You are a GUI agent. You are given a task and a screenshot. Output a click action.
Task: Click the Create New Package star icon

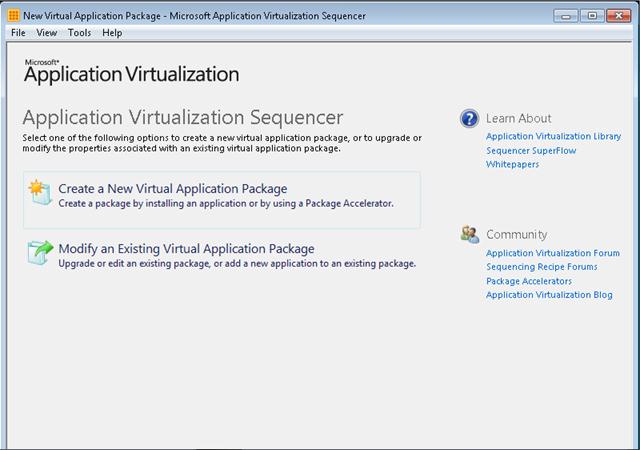point(40,193)
